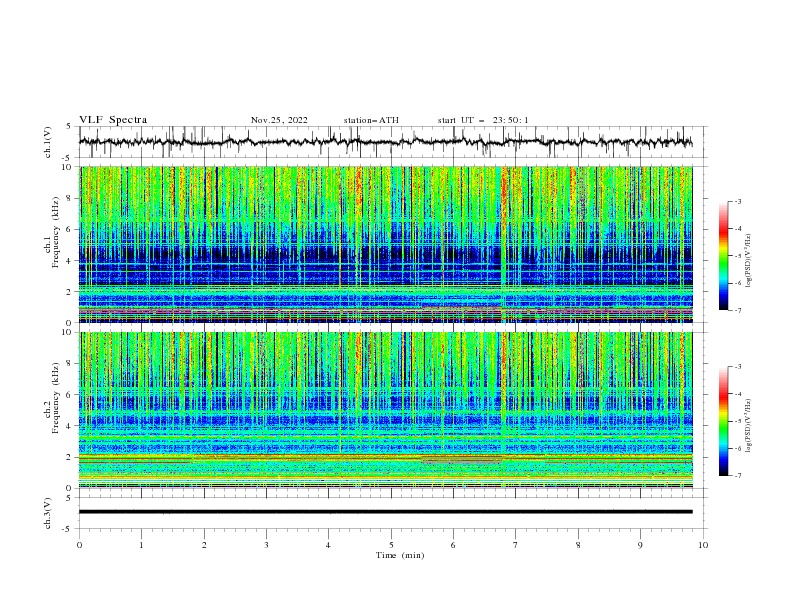Click inside the ch.1 spectrogram panel
This screenshot has width=792, height=612.
pyautogui.click(x=385, y=244)
